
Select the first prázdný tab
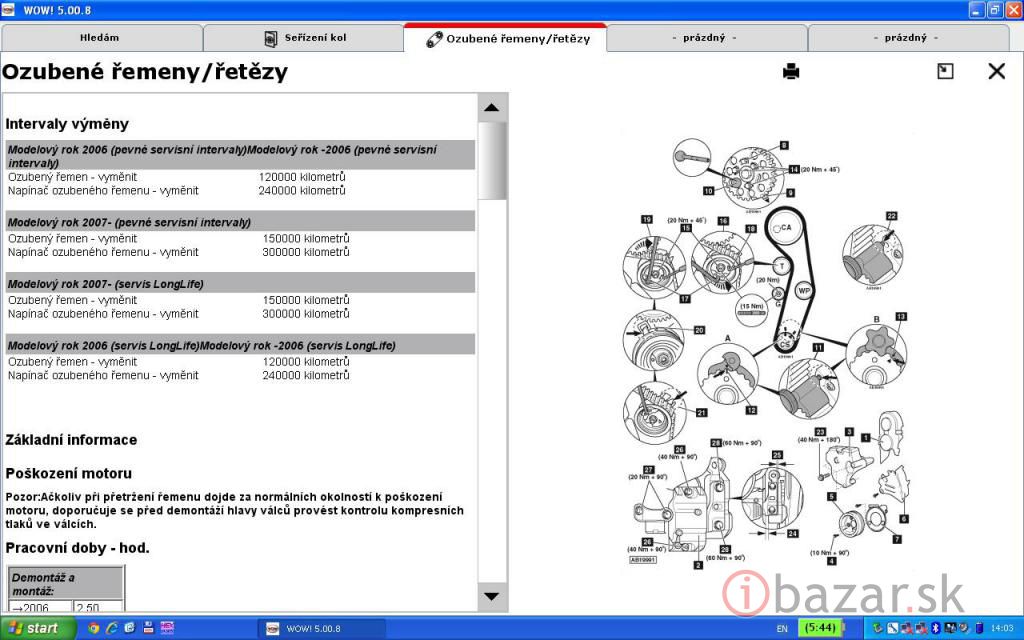(705, 38)
